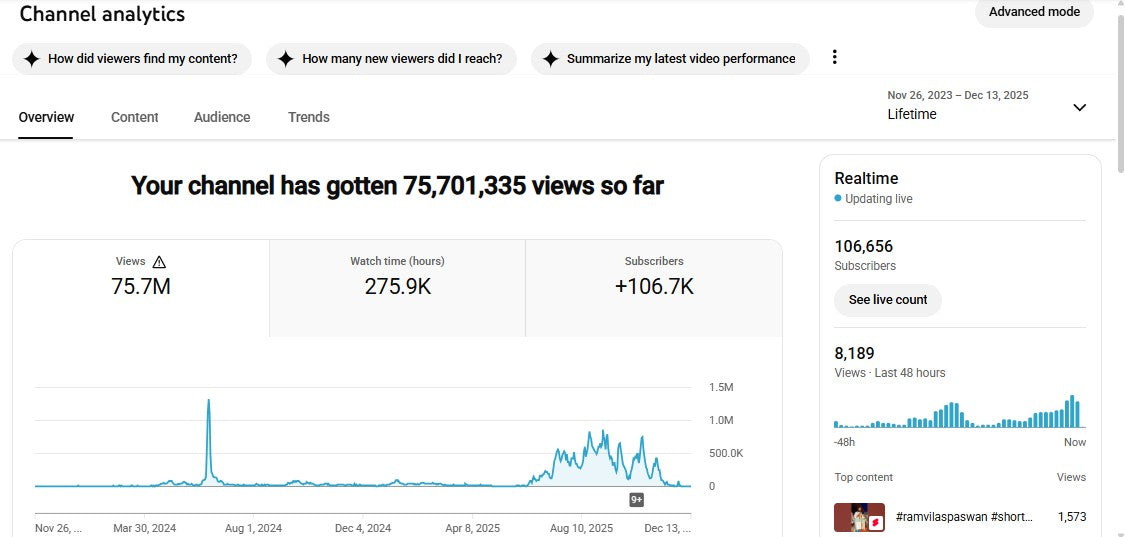Click sparkle icon on "How many new viewers" chip

(286, 59)
